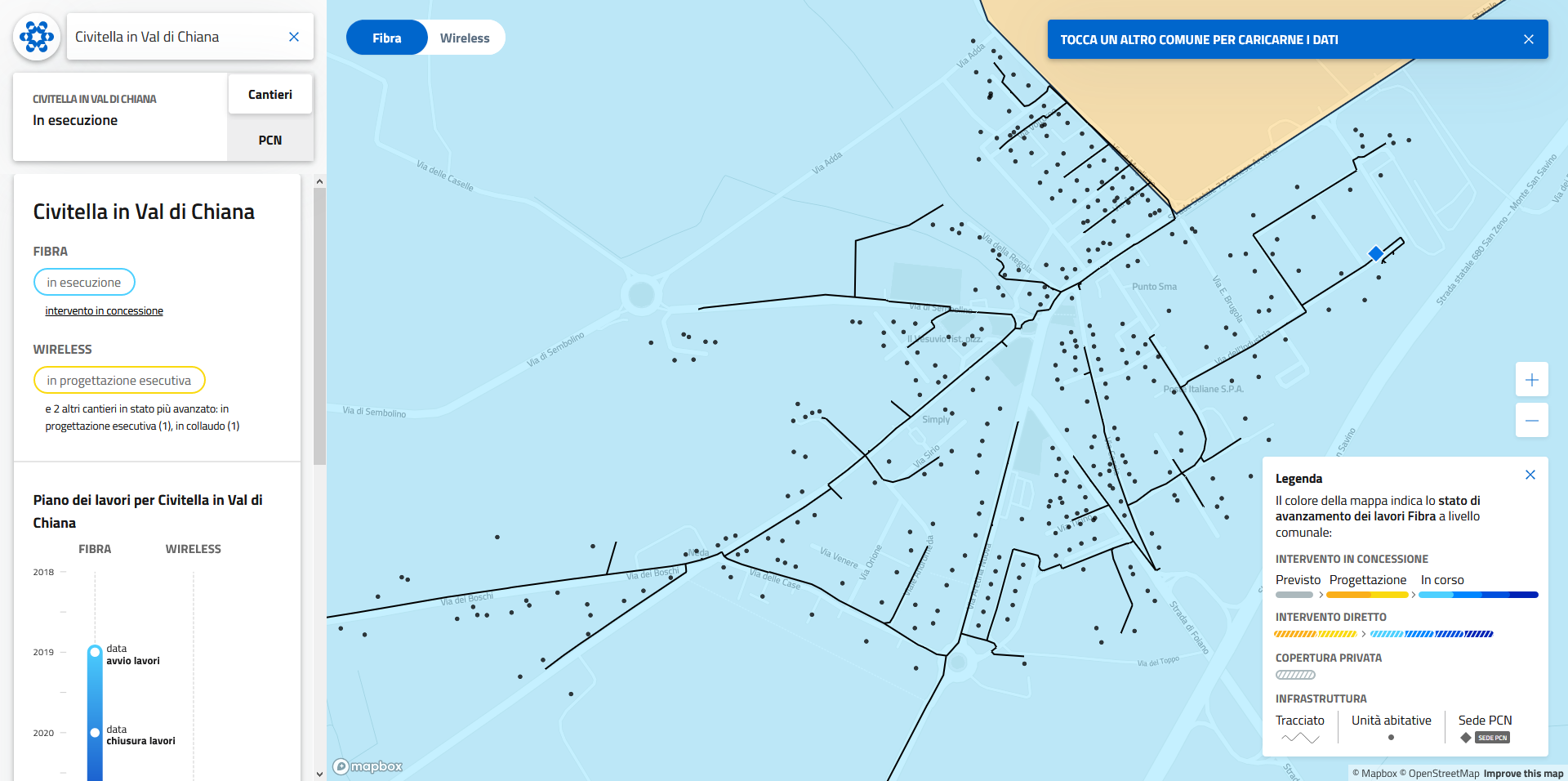Click the 'Piano dei lavori' section heading
This screenshot has height=781, width=1568.
148,511
